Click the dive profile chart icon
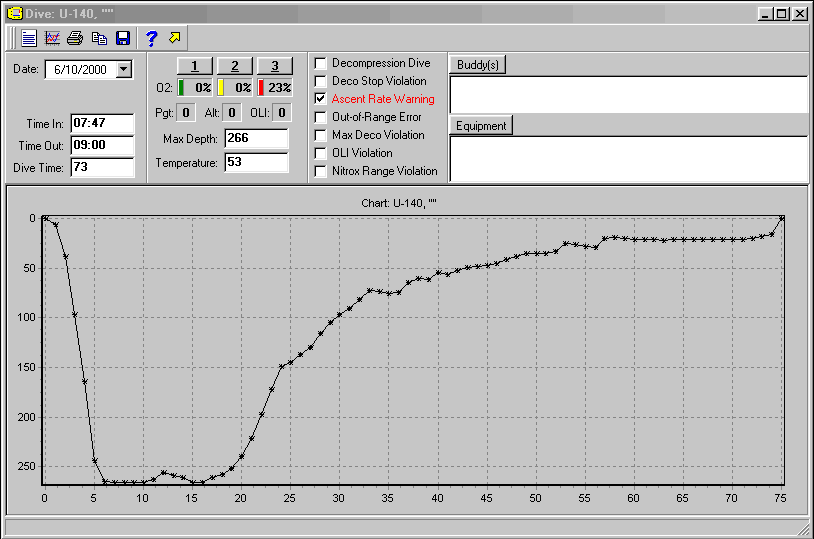This screenshot has height=539, width=814. point(52,38)
